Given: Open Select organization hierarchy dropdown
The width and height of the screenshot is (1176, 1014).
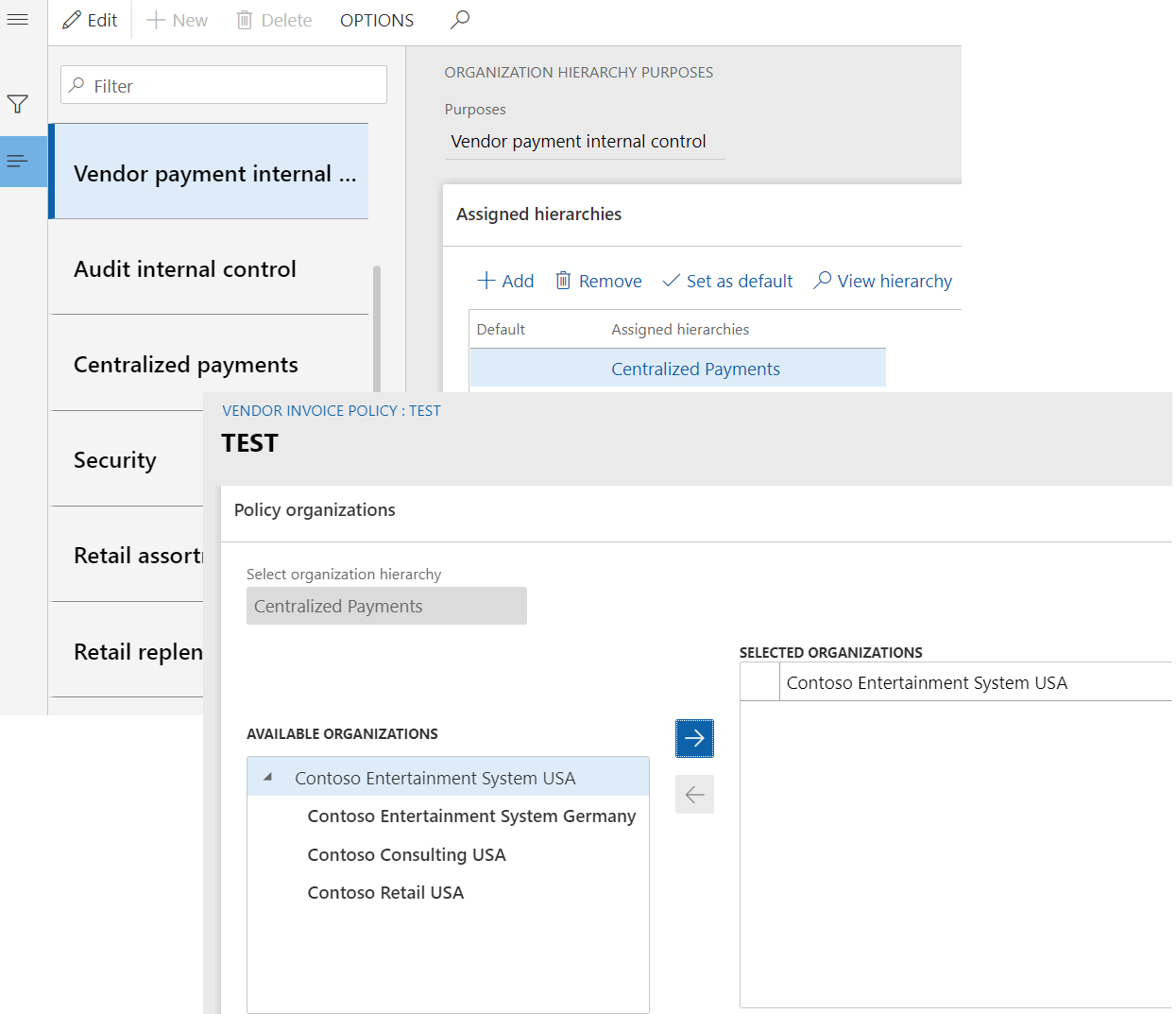Looking at the screenshot, I should point(386,606).
